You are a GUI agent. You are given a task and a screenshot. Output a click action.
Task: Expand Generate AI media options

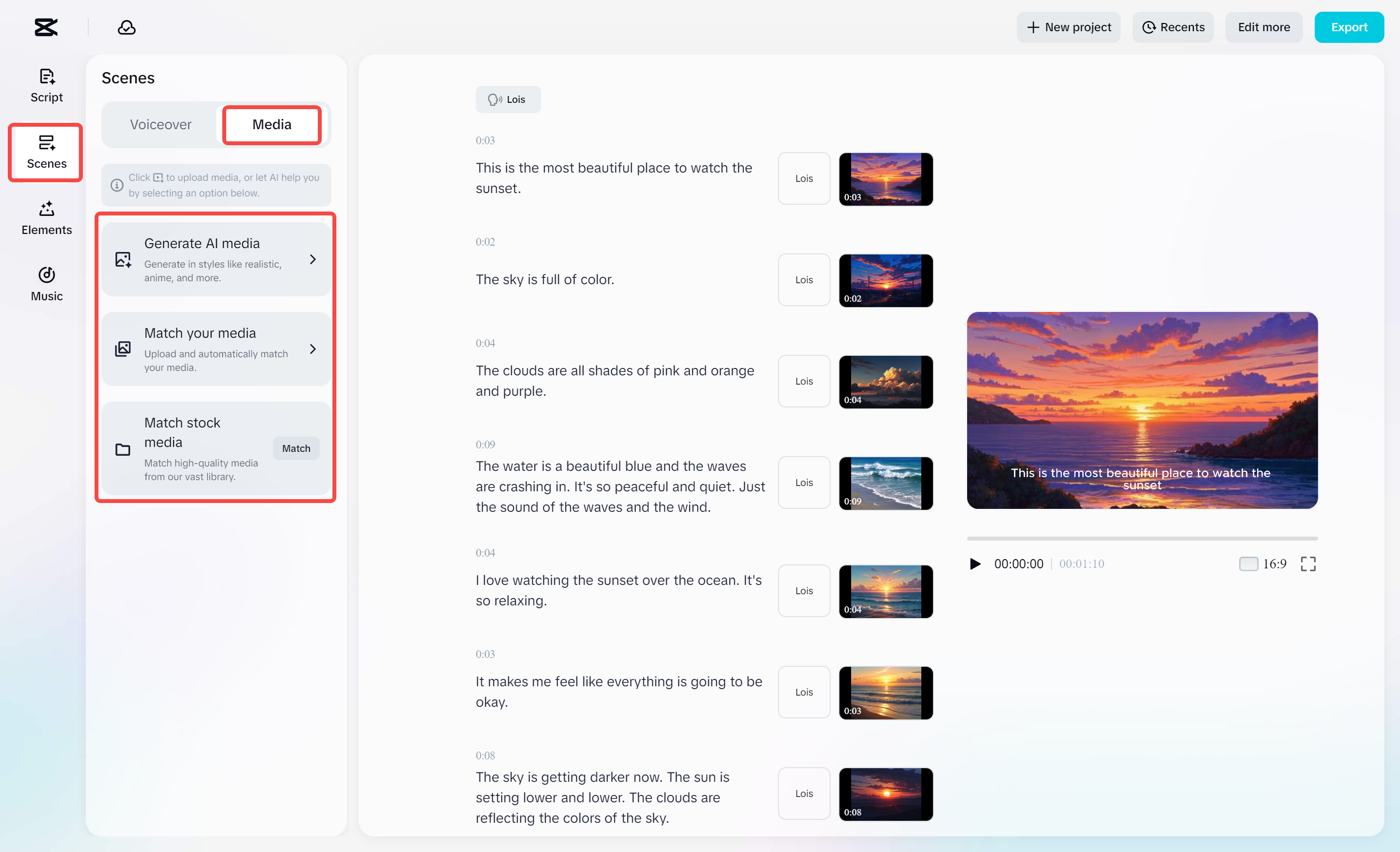pos(313,259)
